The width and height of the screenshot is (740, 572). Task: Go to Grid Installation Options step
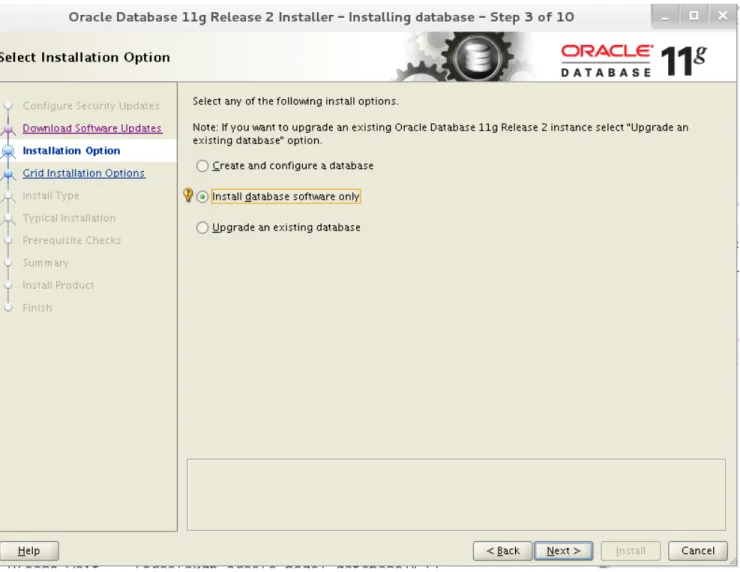[x=84, y=173]
